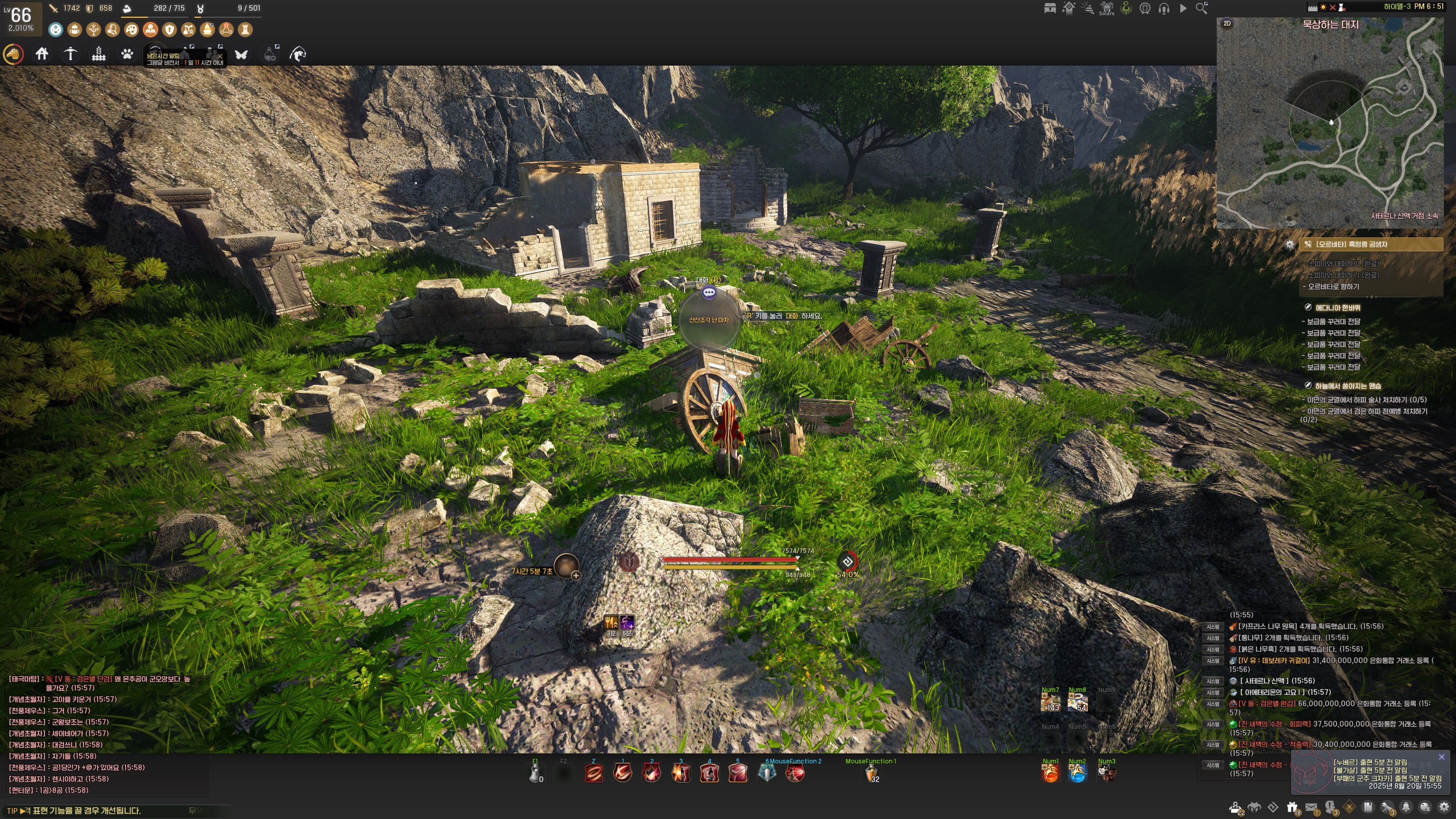The width and height of the screenshot is (1456, 819).
Task: Open the horse mount icon
Action: point(14,54)
